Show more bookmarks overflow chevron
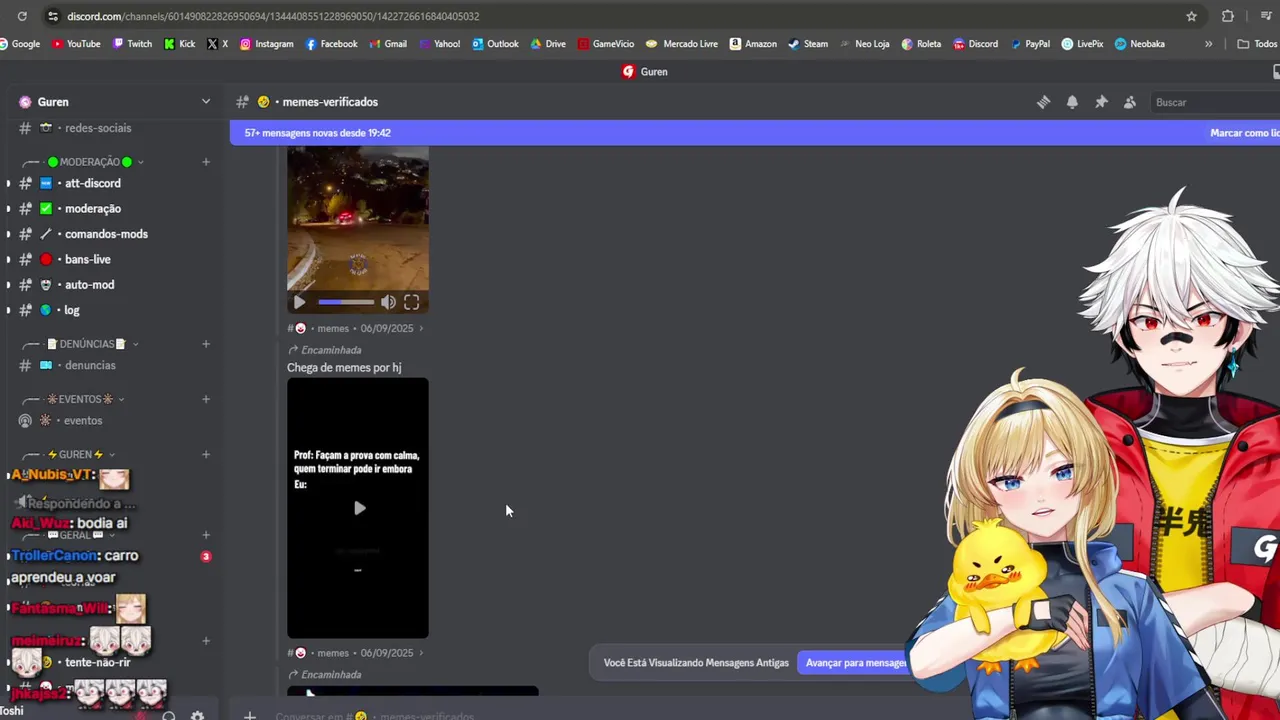 pyautogui.click(x=1208, y=44)
